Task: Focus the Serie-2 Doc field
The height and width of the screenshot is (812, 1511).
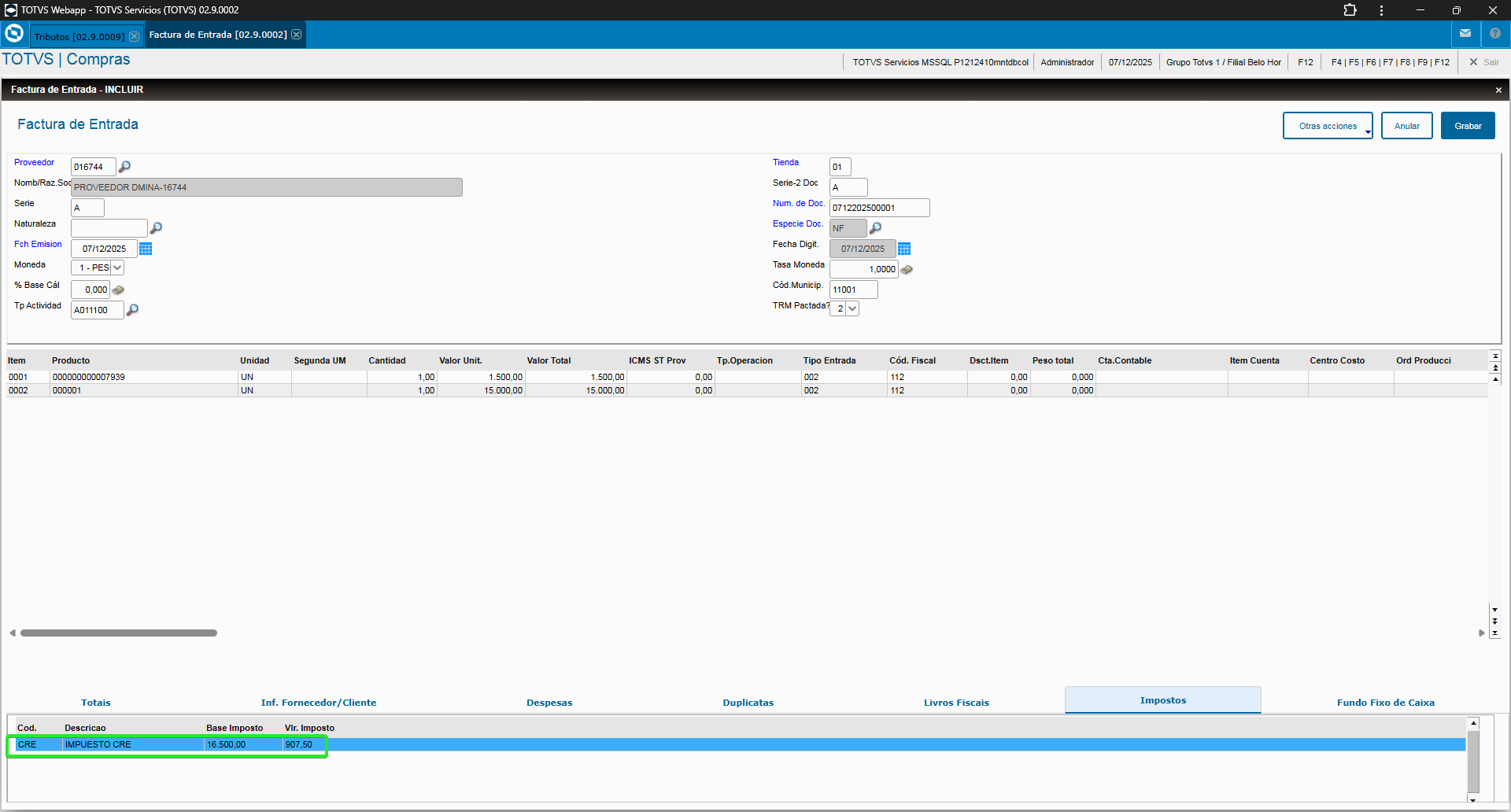Action: point(848,187)
